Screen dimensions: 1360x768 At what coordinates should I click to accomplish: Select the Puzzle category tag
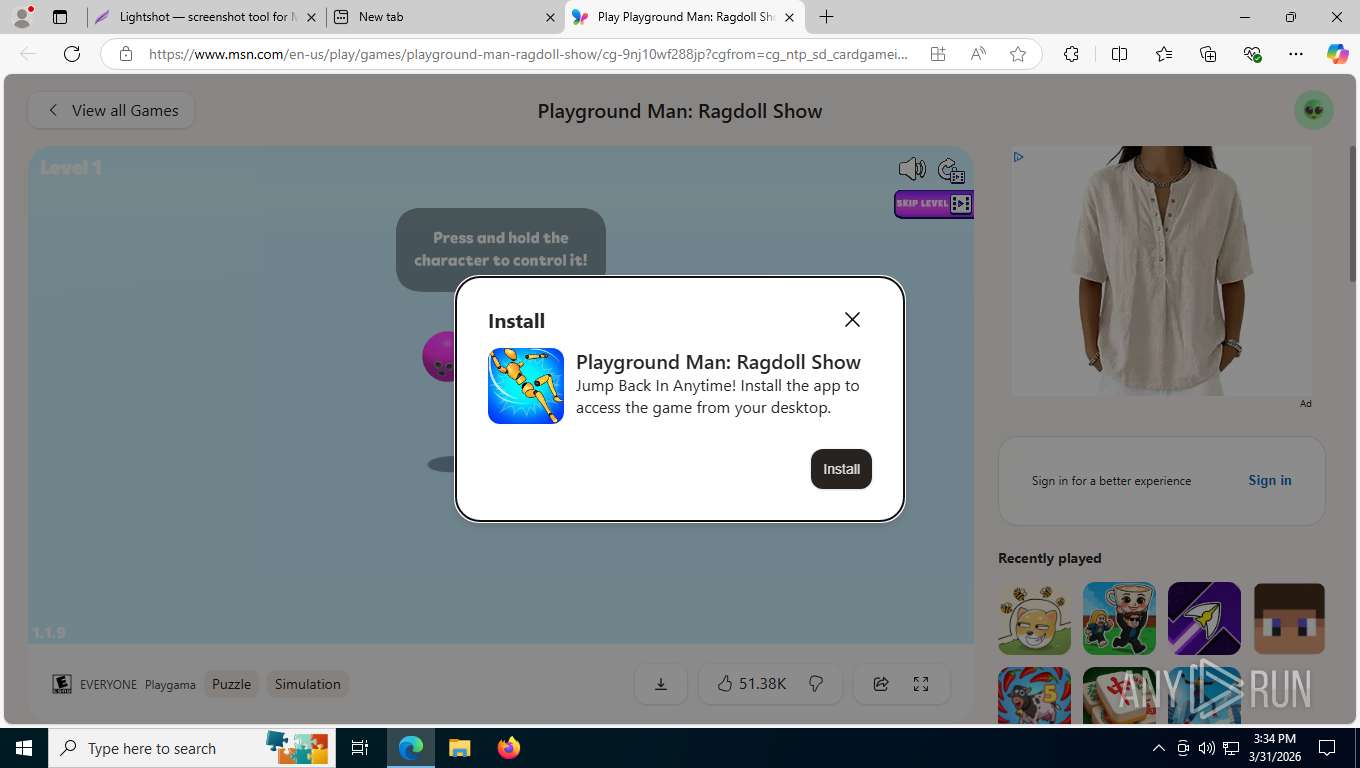tap(231, 684)
